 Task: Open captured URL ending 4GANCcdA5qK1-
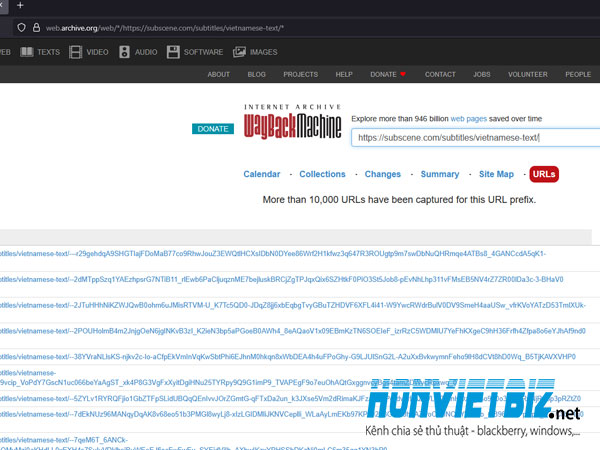click(x=273, y=254)
